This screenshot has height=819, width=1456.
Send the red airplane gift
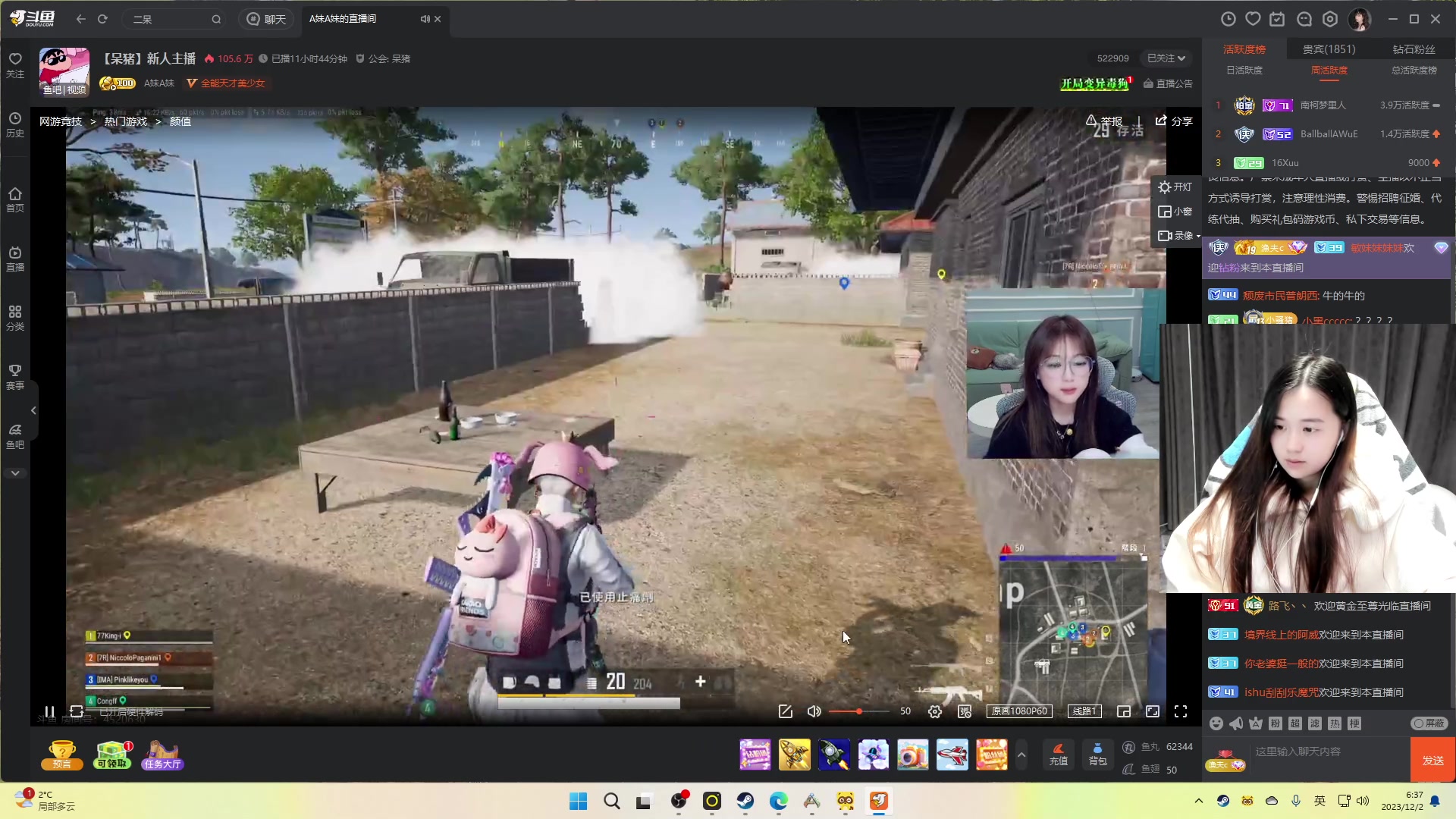tap(952, 755)
